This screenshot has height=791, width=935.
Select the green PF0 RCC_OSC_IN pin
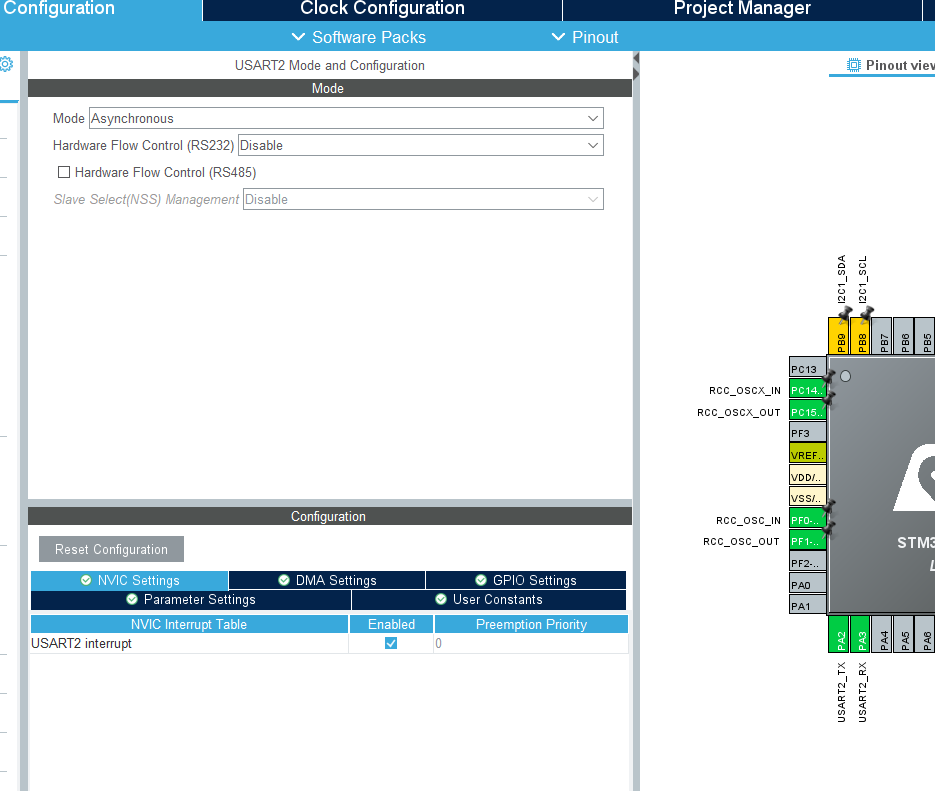tap(807, 519)
